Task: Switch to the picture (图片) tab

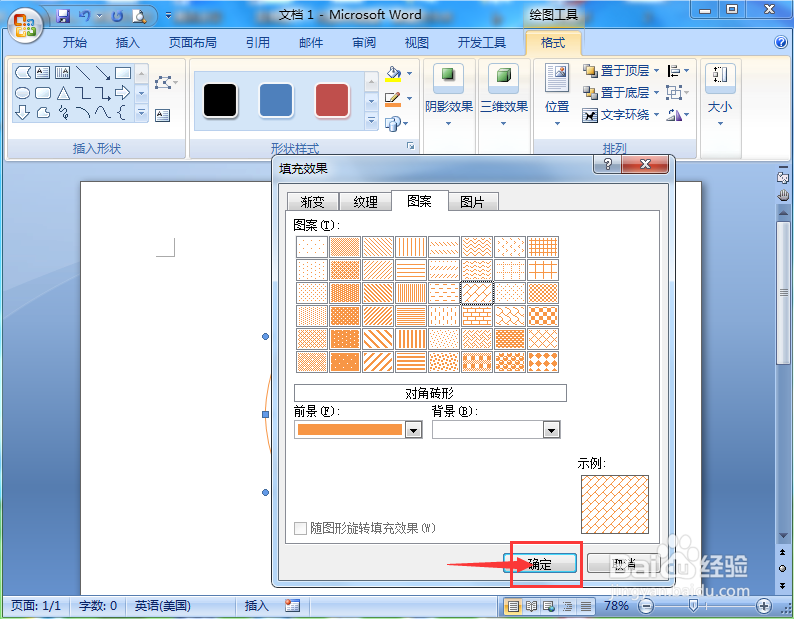Action: click(x=472, y=202)
